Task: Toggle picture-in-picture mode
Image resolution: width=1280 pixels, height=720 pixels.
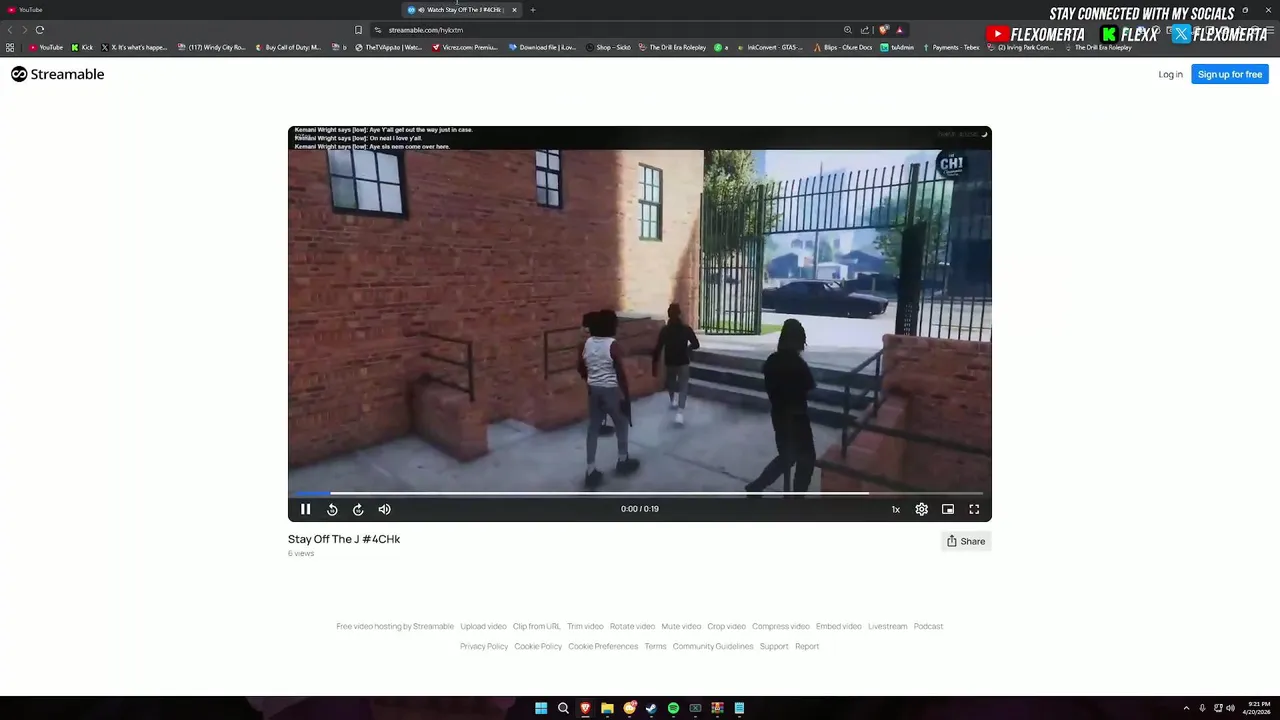Action: (x=948, y=509)
